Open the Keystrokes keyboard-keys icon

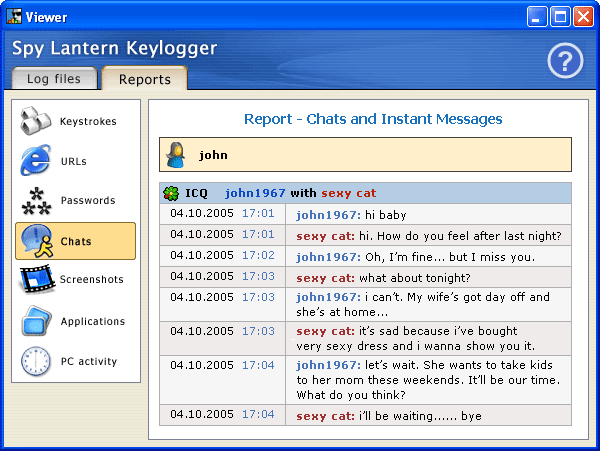click(x=36, y=121)
